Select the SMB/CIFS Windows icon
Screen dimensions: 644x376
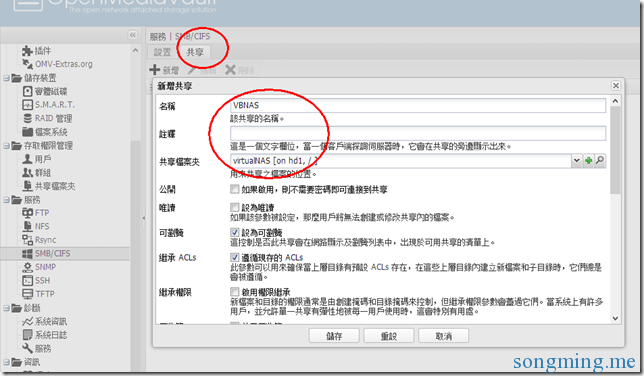27,254
